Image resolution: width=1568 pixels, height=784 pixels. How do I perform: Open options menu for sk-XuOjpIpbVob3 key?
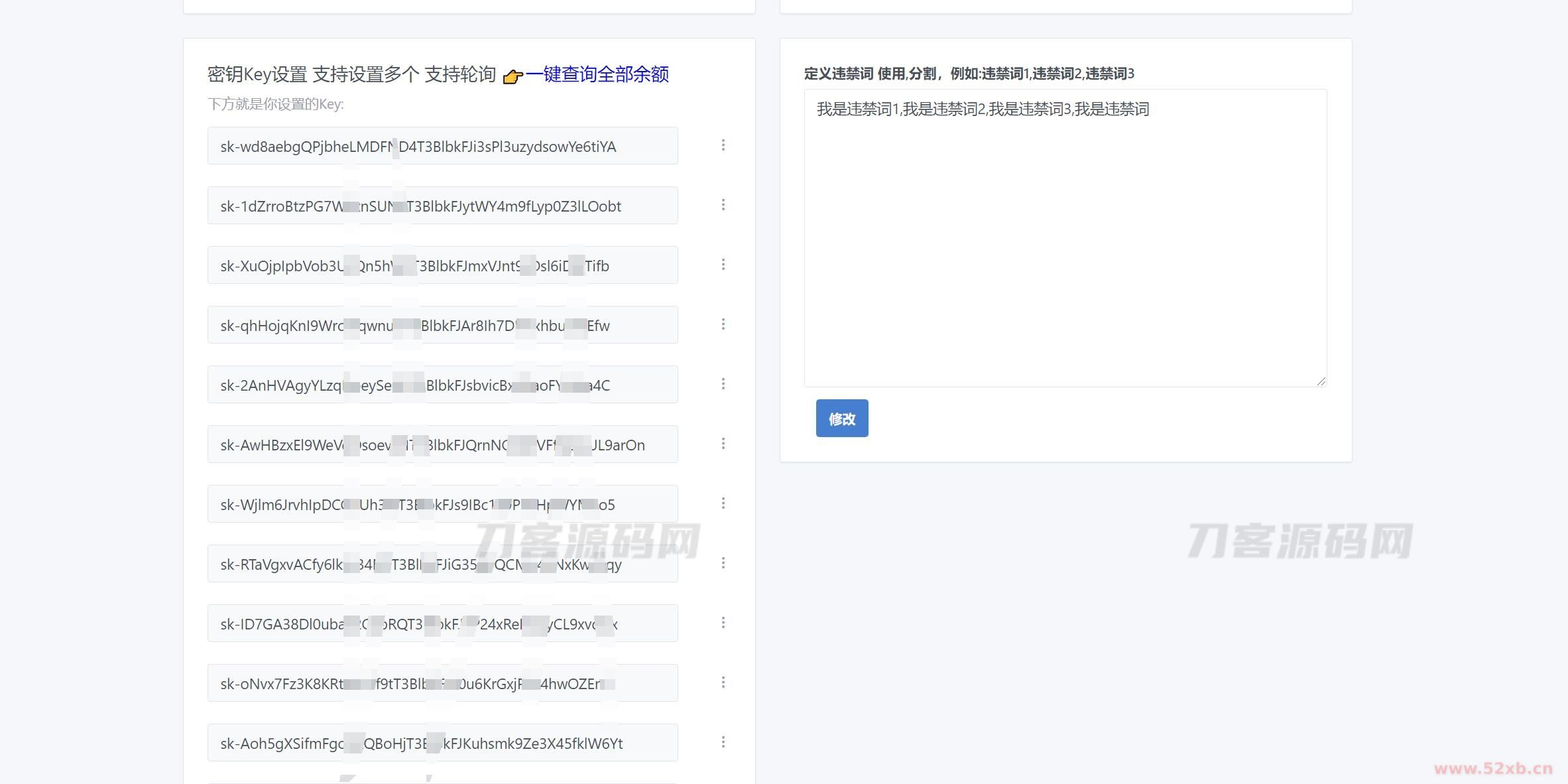pyautogui.click(x=723, y=265)
